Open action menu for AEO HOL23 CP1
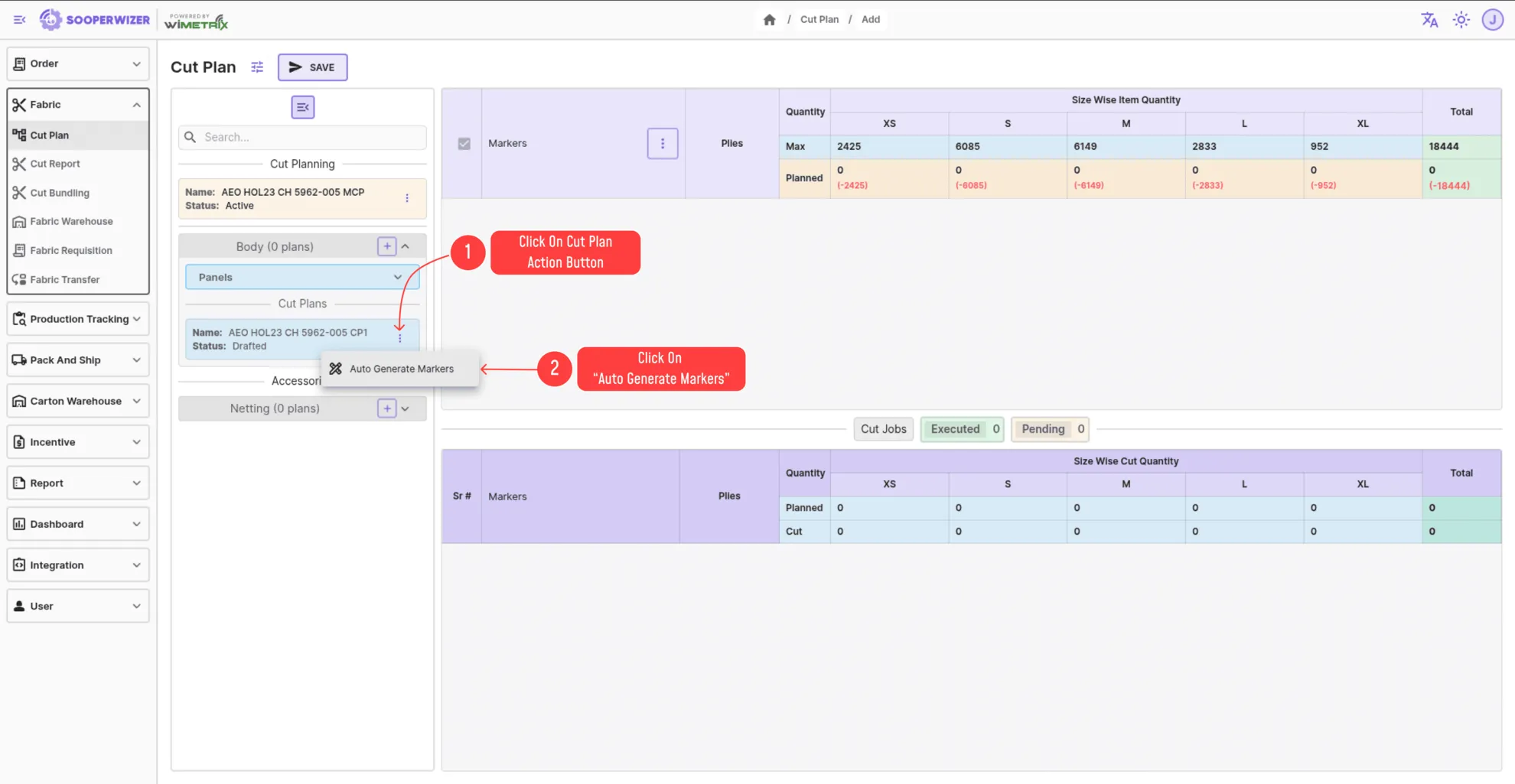The image size is (1515, 784). click(399, 338)
